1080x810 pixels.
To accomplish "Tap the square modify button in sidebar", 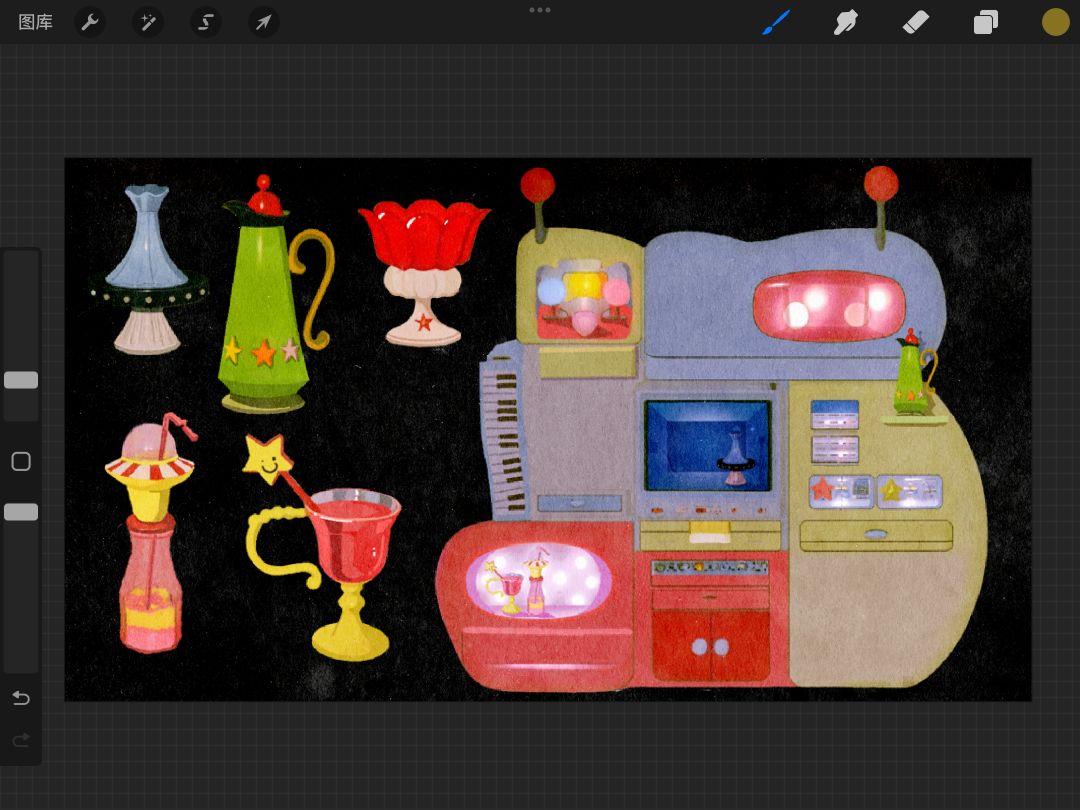I will pos(21,461).
